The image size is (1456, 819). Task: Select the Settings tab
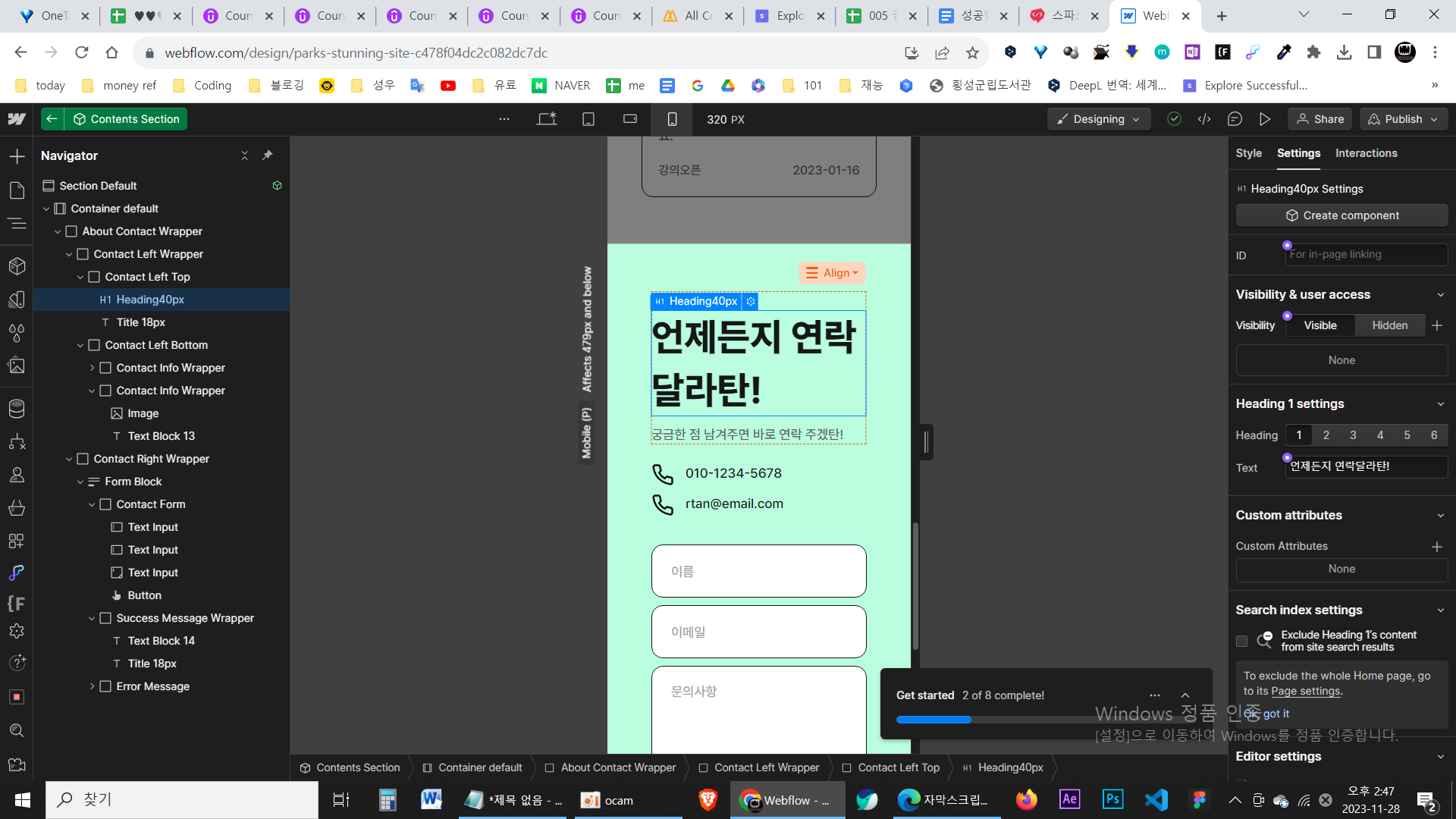click(1298, 153)
